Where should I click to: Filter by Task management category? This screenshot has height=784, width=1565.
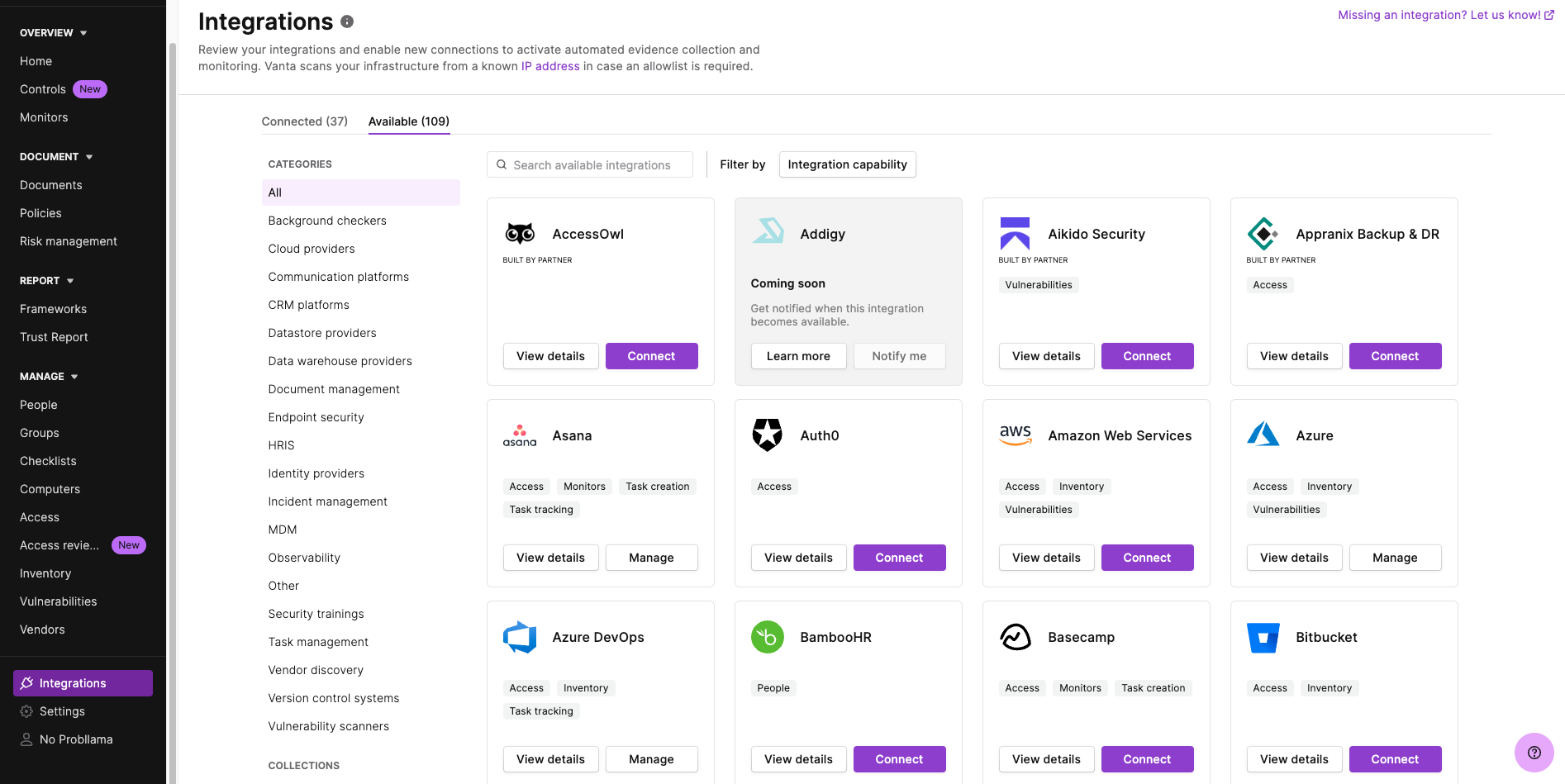(318, 642)
